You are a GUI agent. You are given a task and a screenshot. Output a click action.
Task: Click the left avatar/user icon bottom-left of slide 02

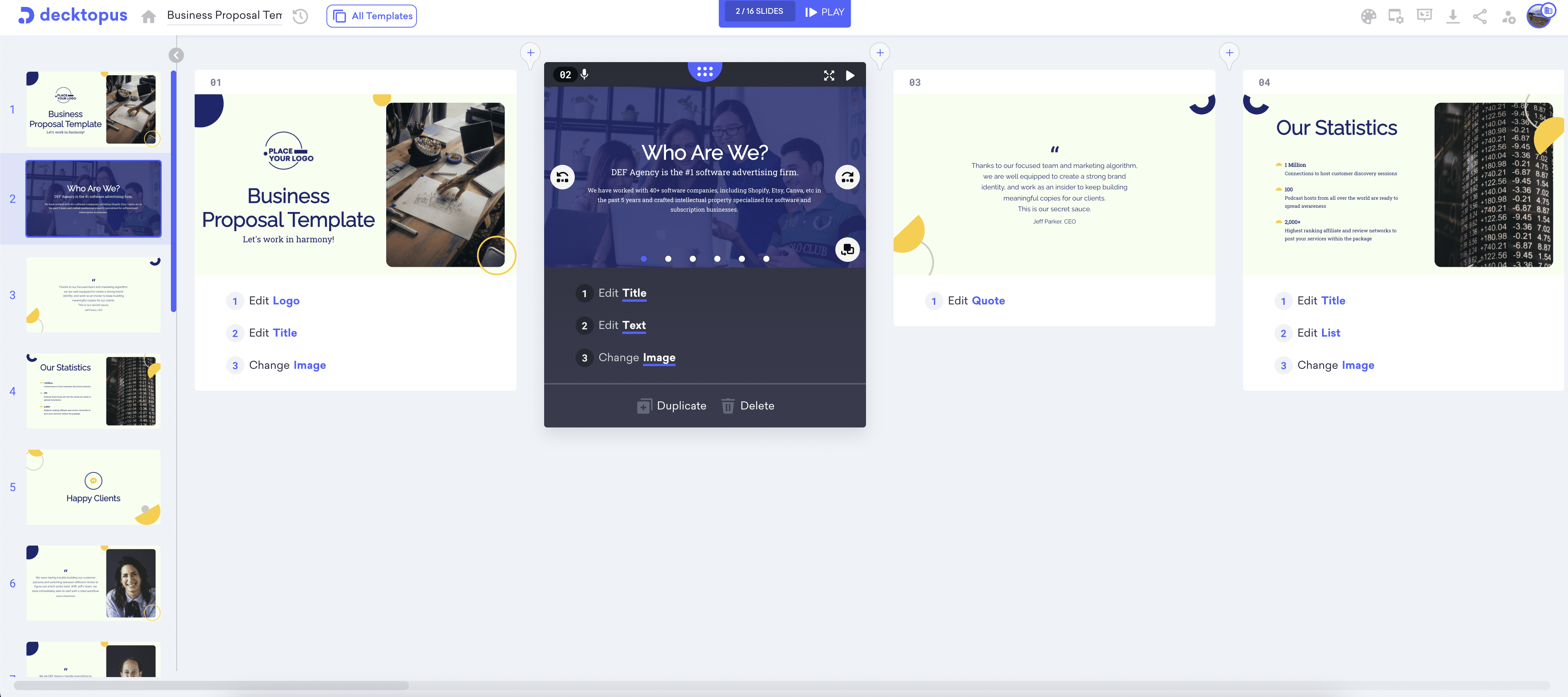click(563, 177)
